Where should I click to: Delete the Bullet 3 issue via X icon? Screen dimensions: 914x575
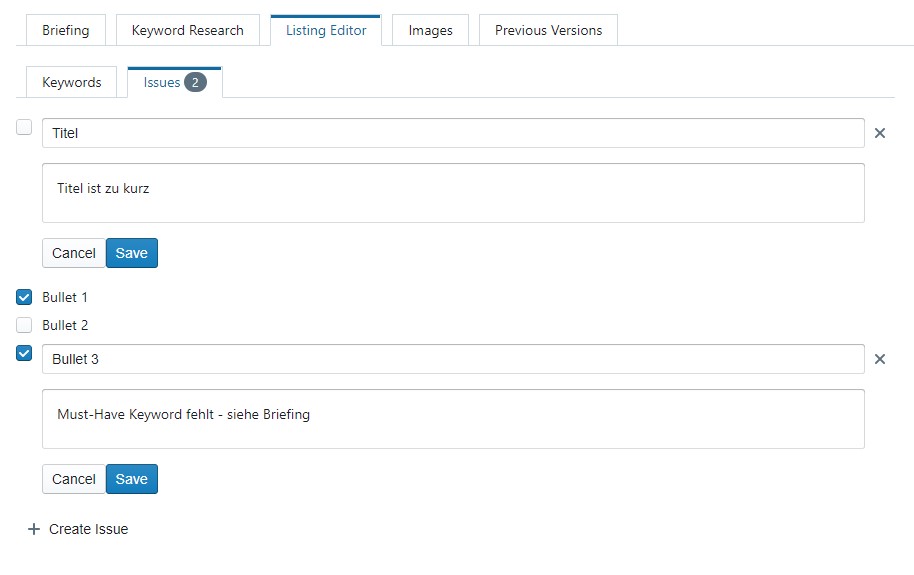pos(880,359)
